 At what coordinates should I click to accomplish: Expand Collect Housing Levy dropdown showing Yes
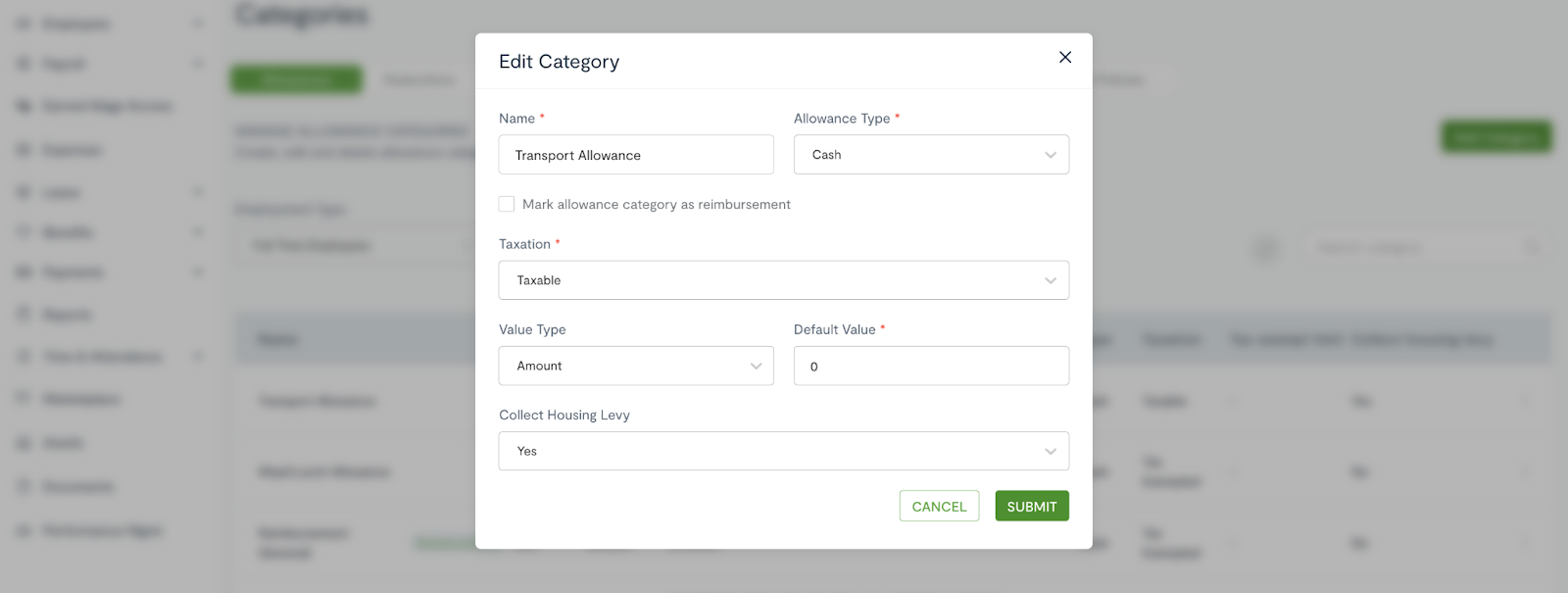[784, 451]
